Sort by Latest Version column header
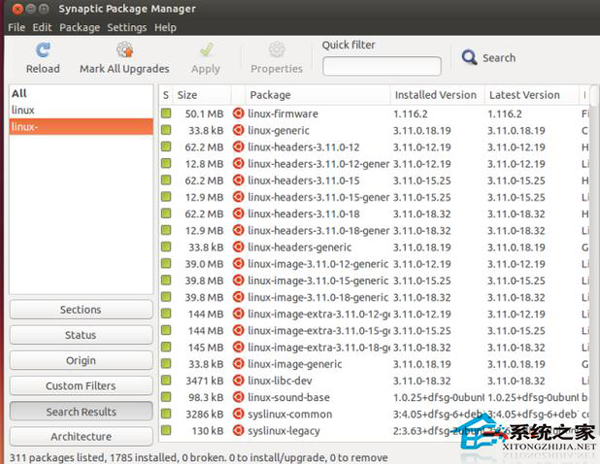The width and height of the screenshot is (600, 464). pos(532,95)
